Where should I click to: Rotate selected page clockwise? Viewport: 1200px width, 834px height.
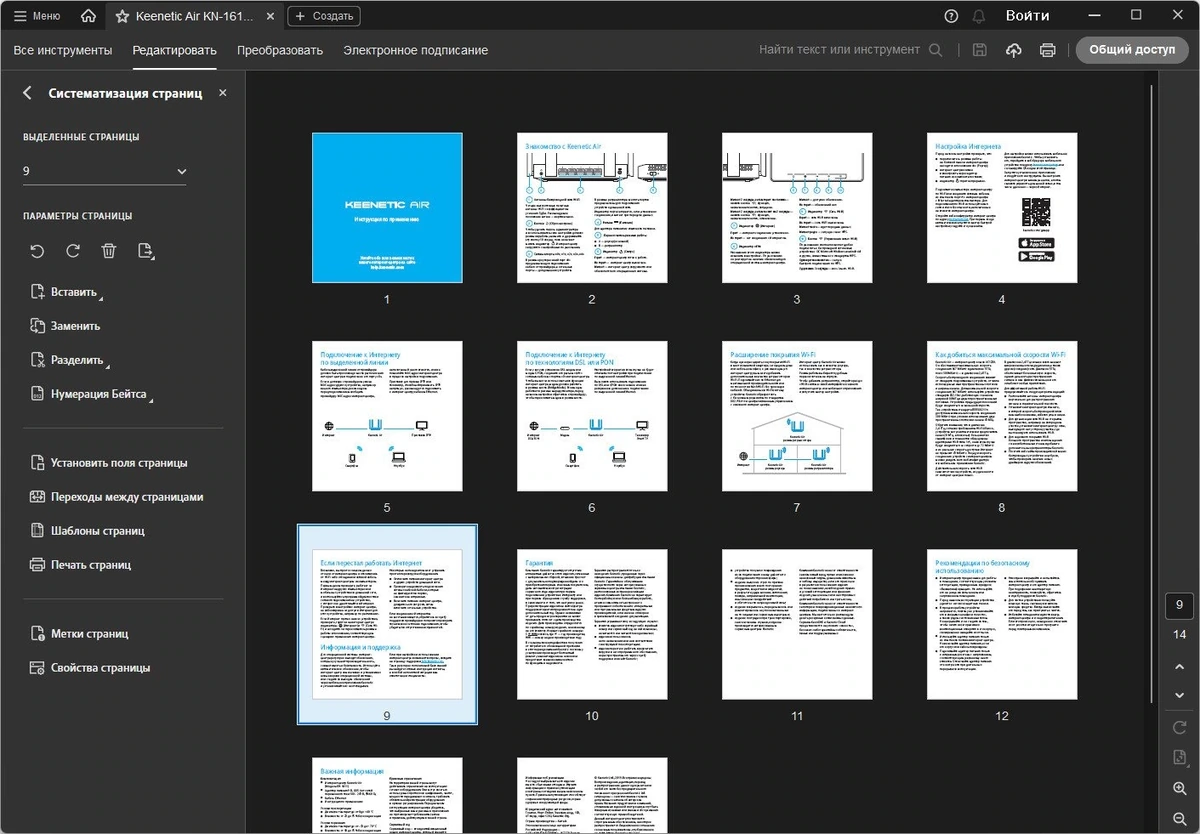click(73, 252)
